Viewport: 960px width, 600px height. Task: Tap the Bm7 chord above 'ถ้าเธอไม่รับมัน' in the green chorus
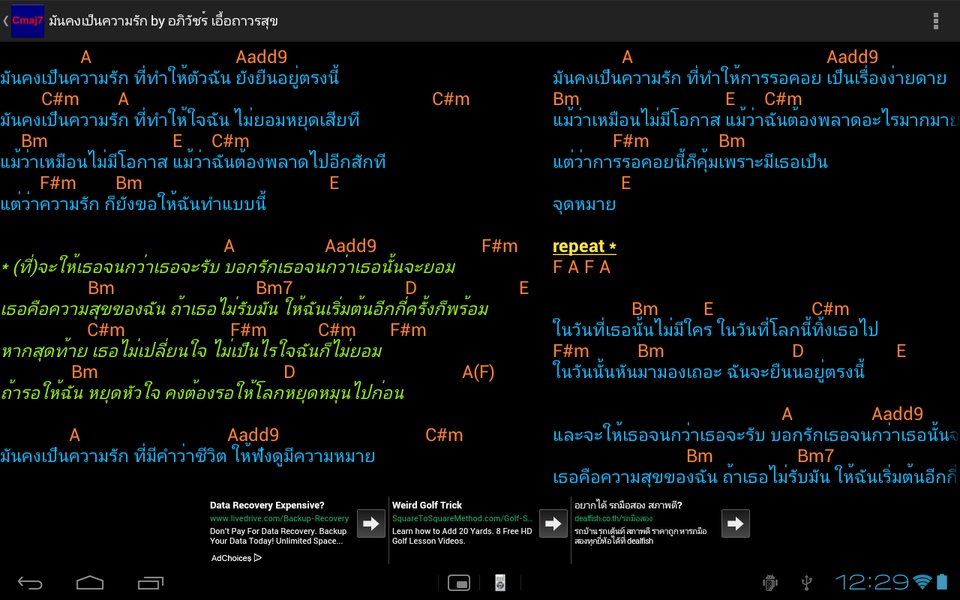tap(274, 288)
